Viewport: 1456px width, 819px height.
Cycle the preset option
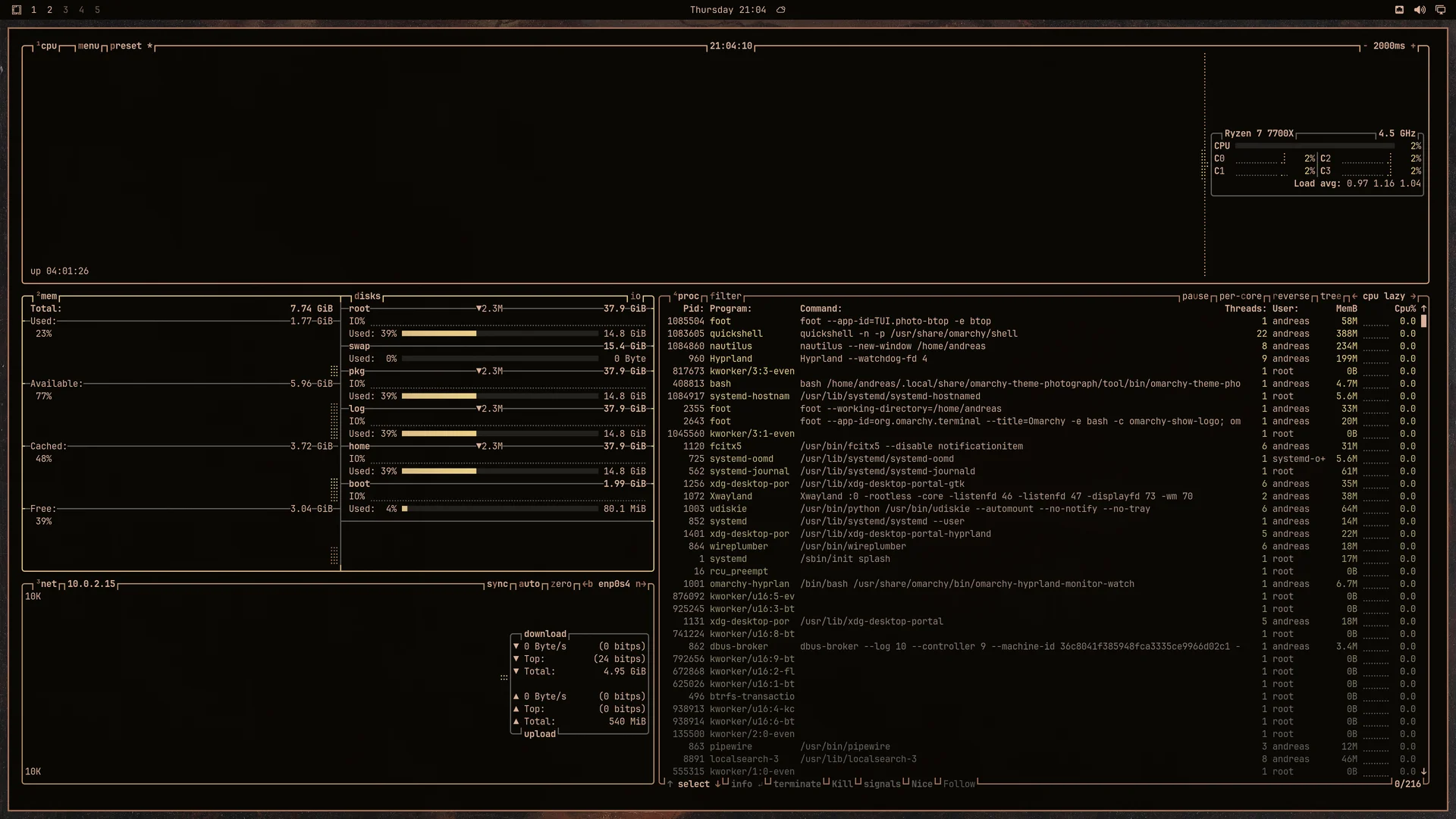(x=126, y=46)
